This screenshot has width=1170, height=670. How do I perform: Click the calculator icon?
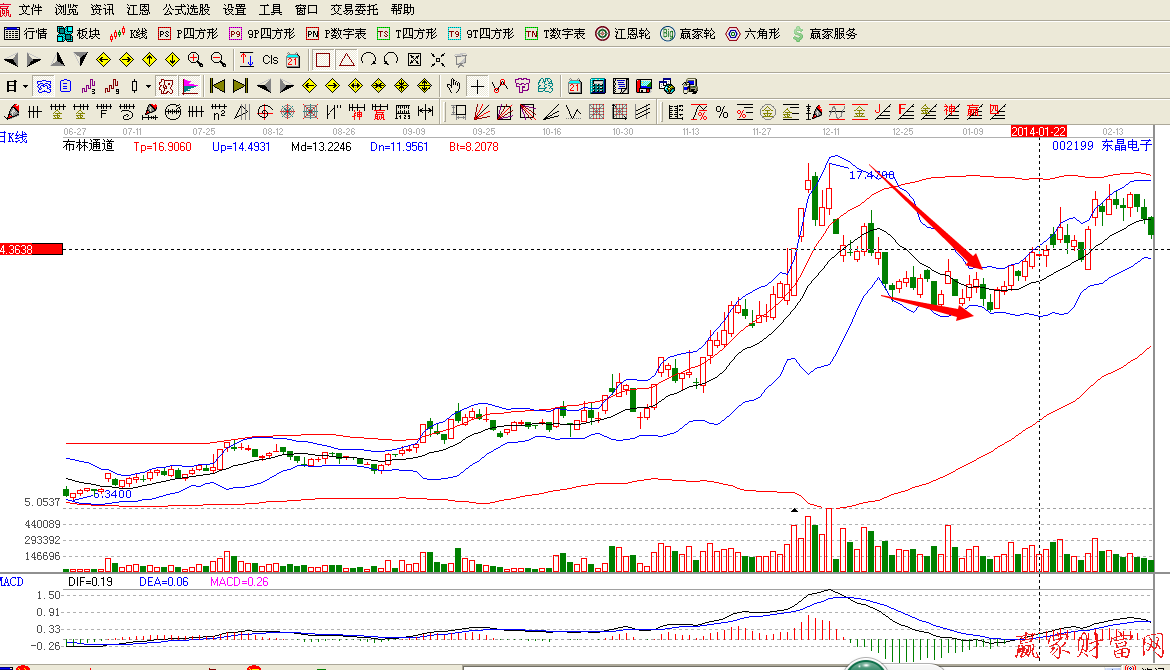tap(598, 85)
